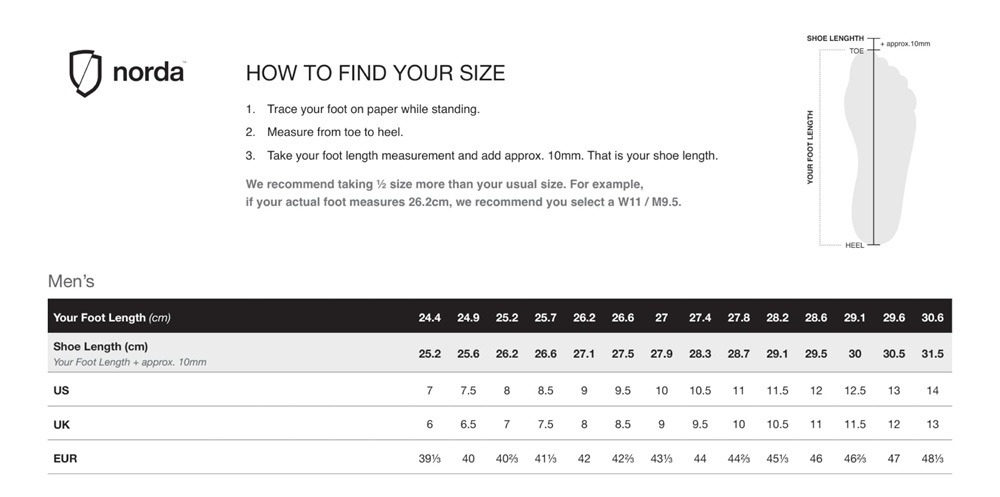
Task: Click the "Trace your foot on paper" instruction
Action: tap(373, 108)
